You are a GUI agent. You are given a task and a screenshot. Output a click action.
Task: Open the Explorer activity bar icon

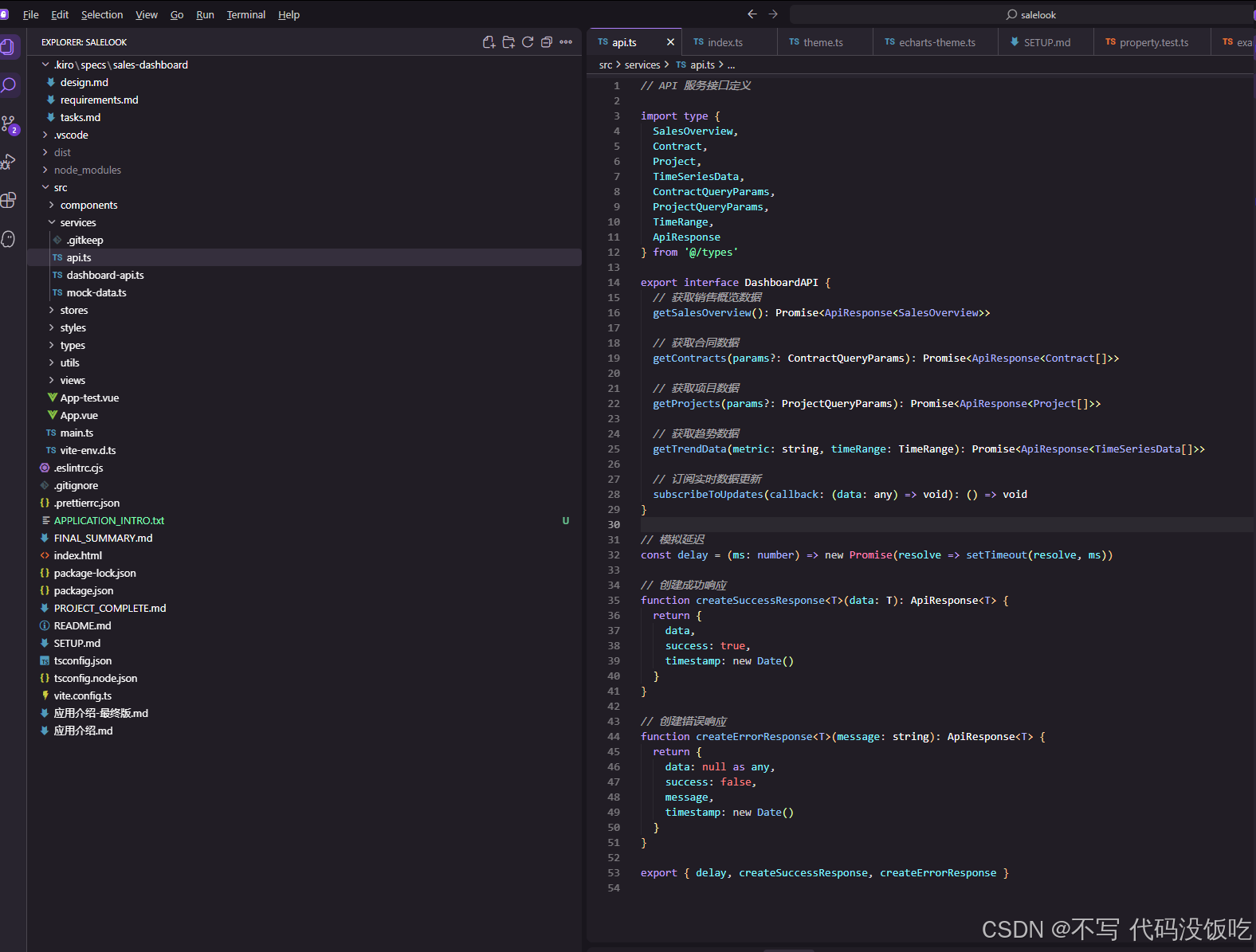[x=8, y=46]
